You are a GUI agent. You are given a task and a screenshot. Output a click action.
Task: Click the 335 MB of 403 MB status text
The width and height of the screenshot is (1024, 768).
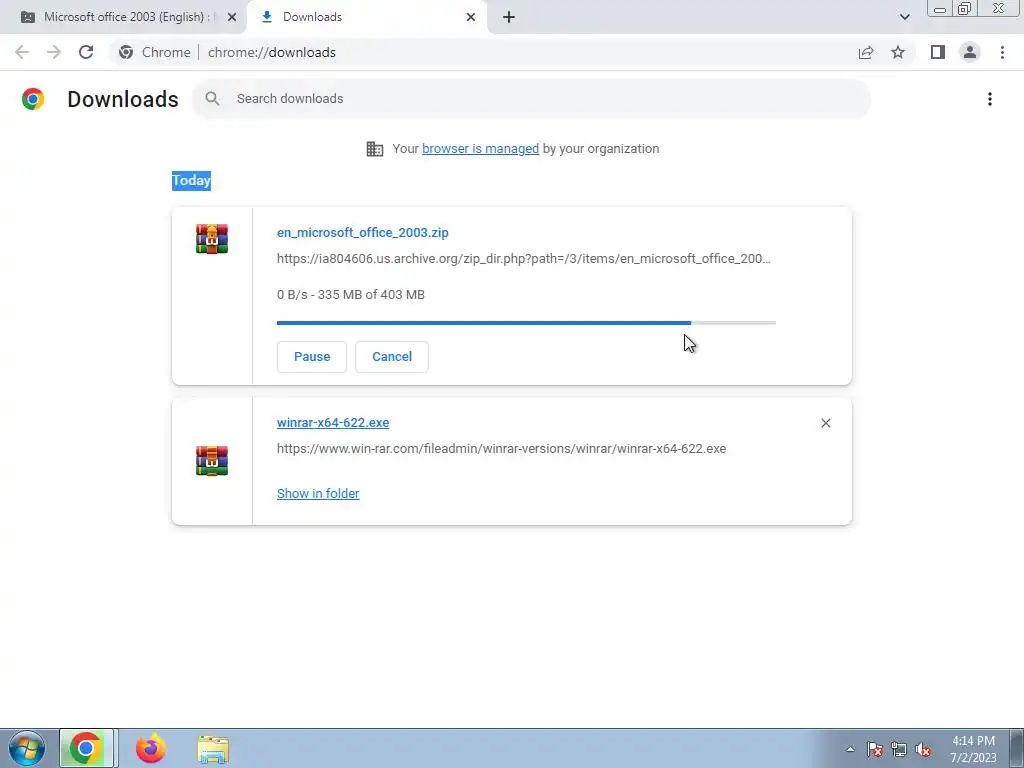351,295
